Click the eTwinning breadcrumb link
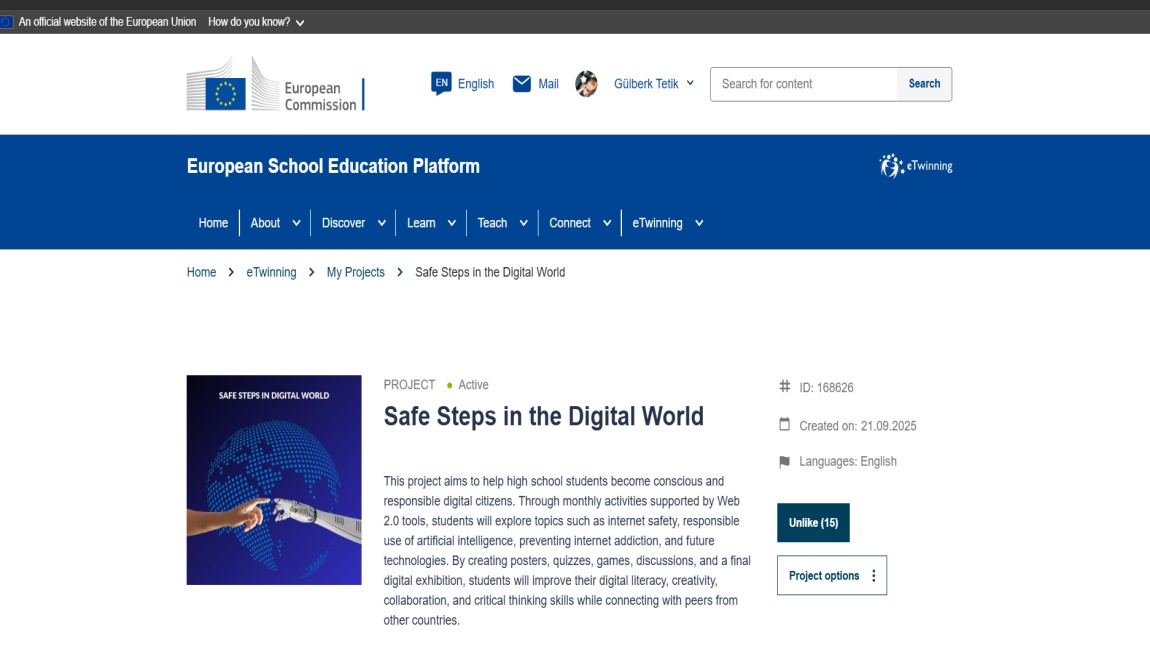Screen dimensions: 1150x646 pyautogui.click(x=271, y=272)
